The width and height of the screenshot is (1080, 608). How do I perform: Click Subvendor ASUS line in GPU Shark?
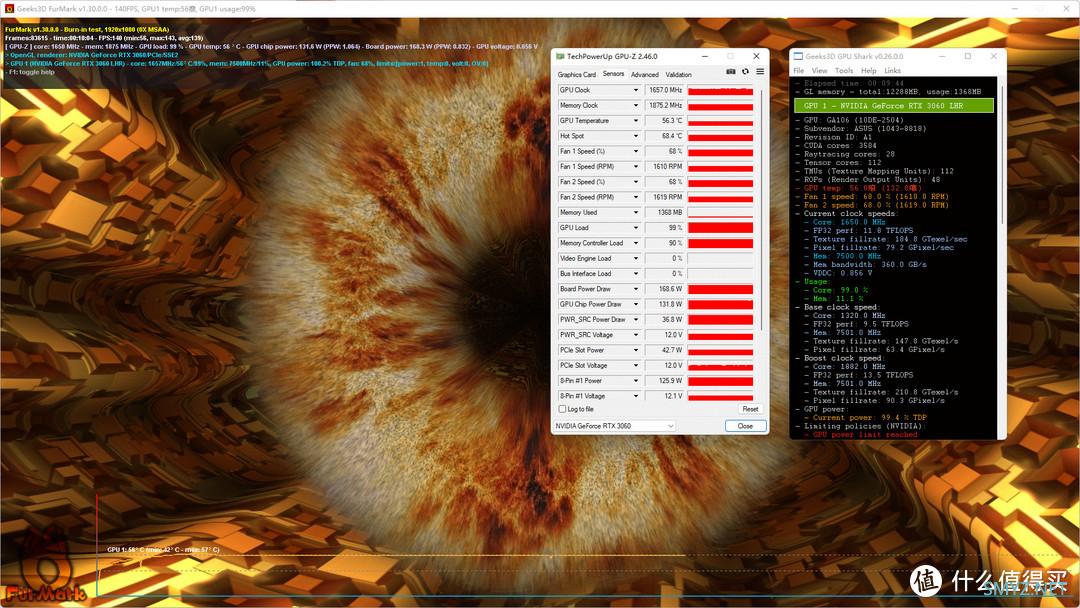(x=860, y=128)
